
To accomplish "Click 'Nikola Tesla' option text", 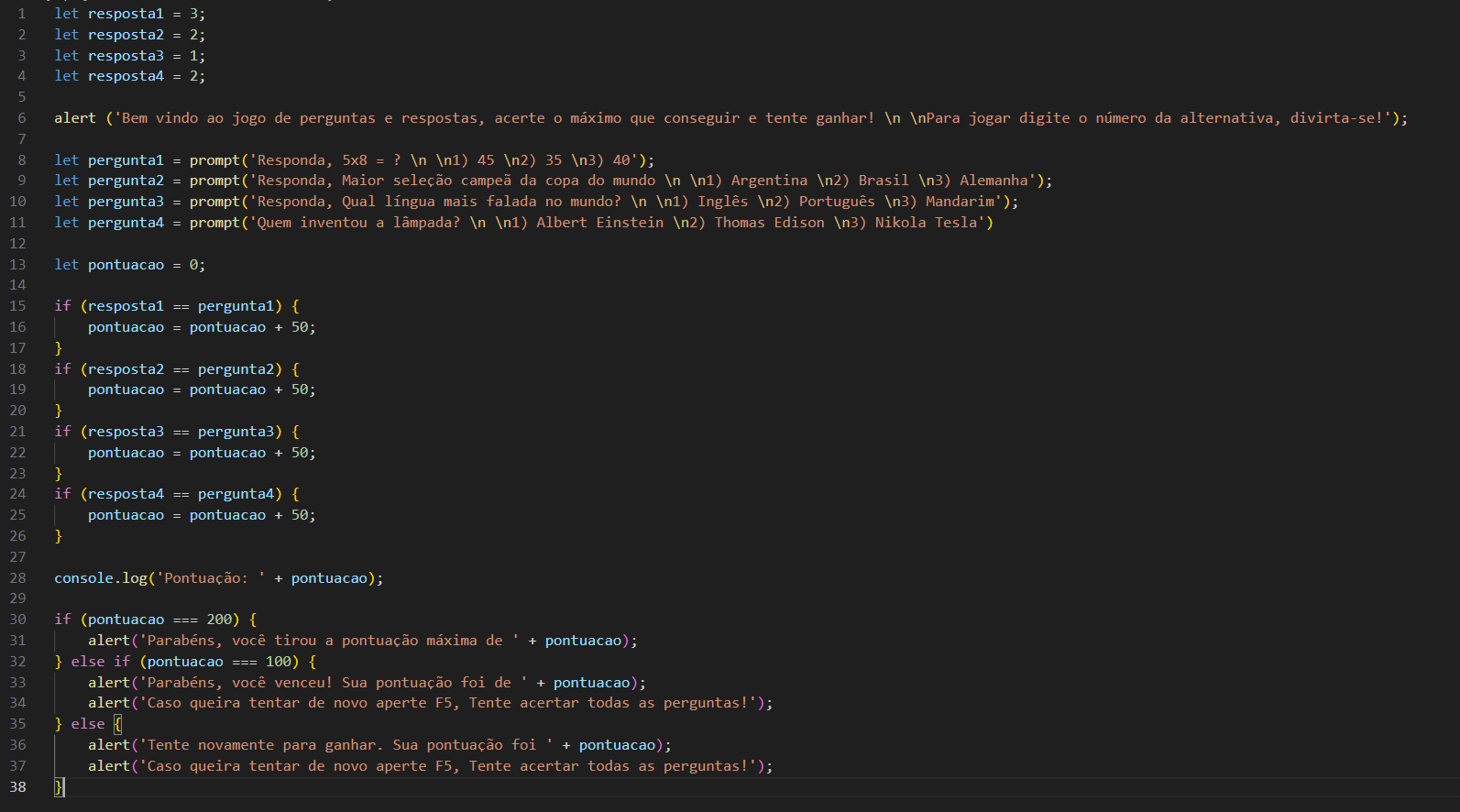I will (926, 223).
